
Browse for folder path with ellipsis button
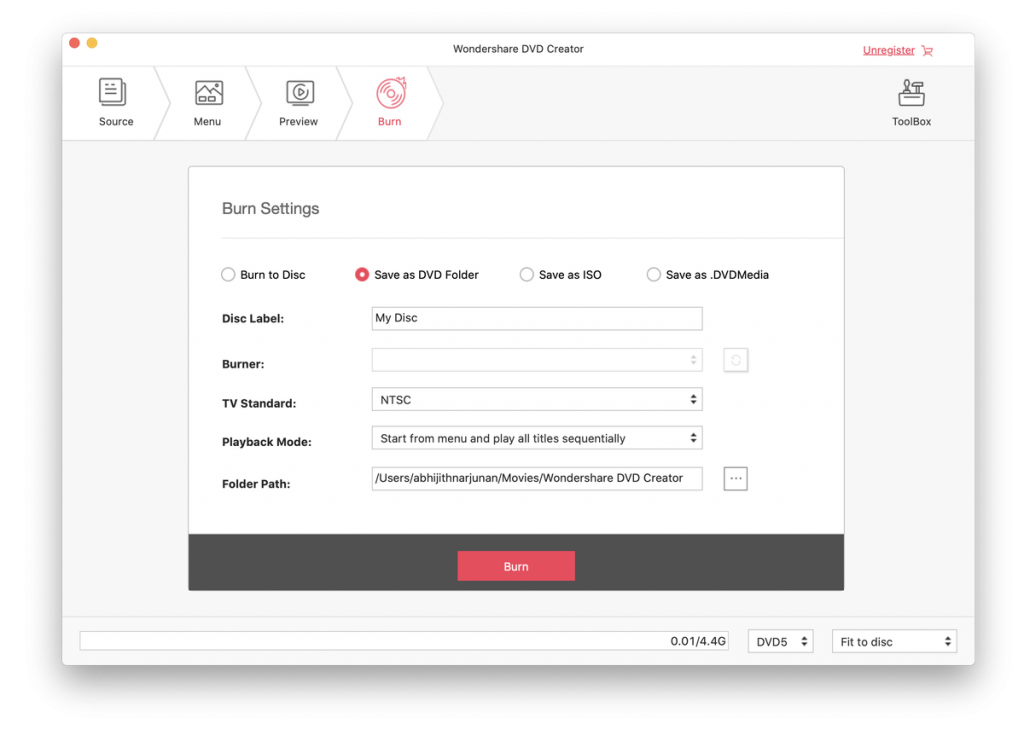tap(735, 479)
